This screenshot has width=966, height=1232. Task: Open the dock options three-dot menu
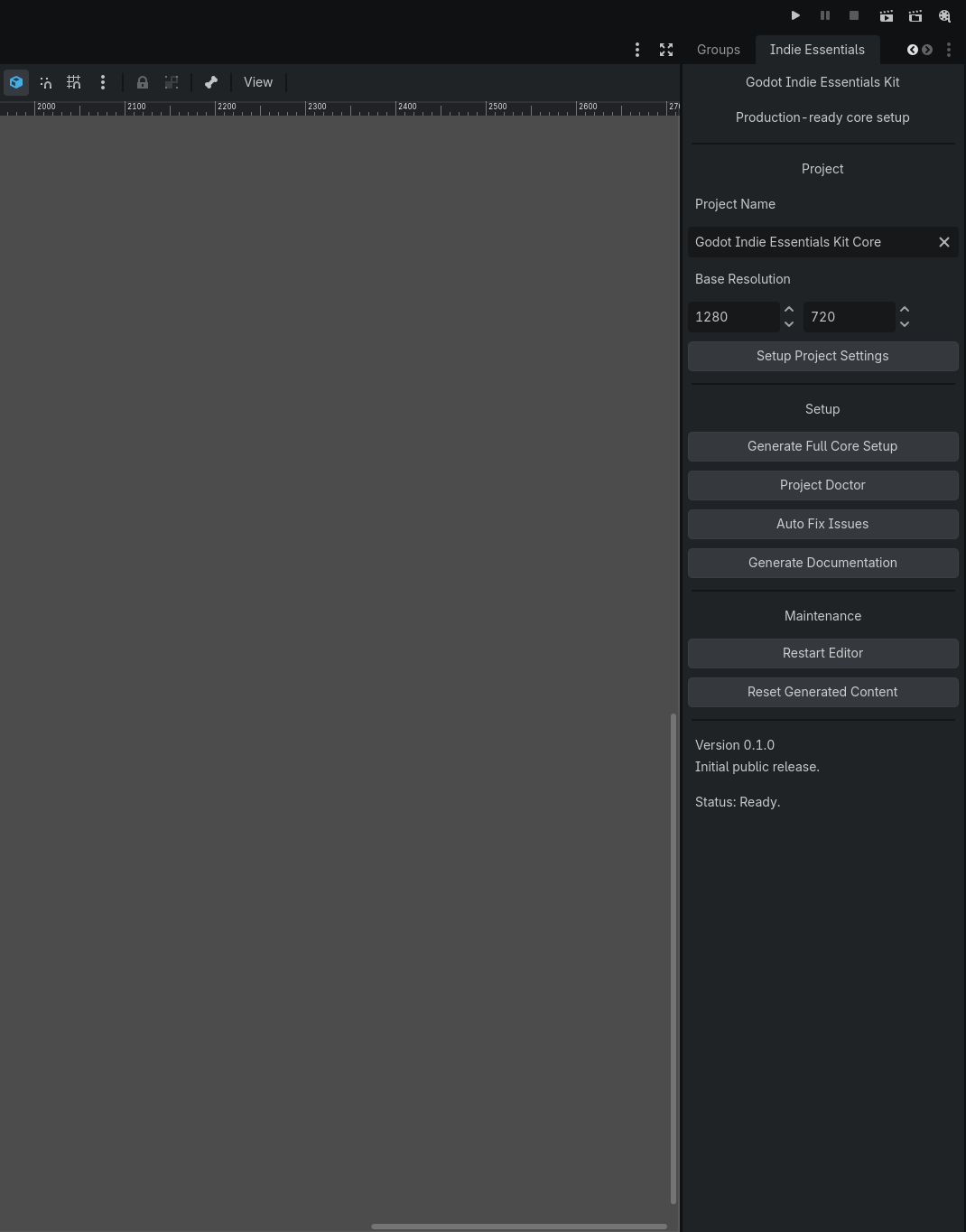tap(949, 50)
